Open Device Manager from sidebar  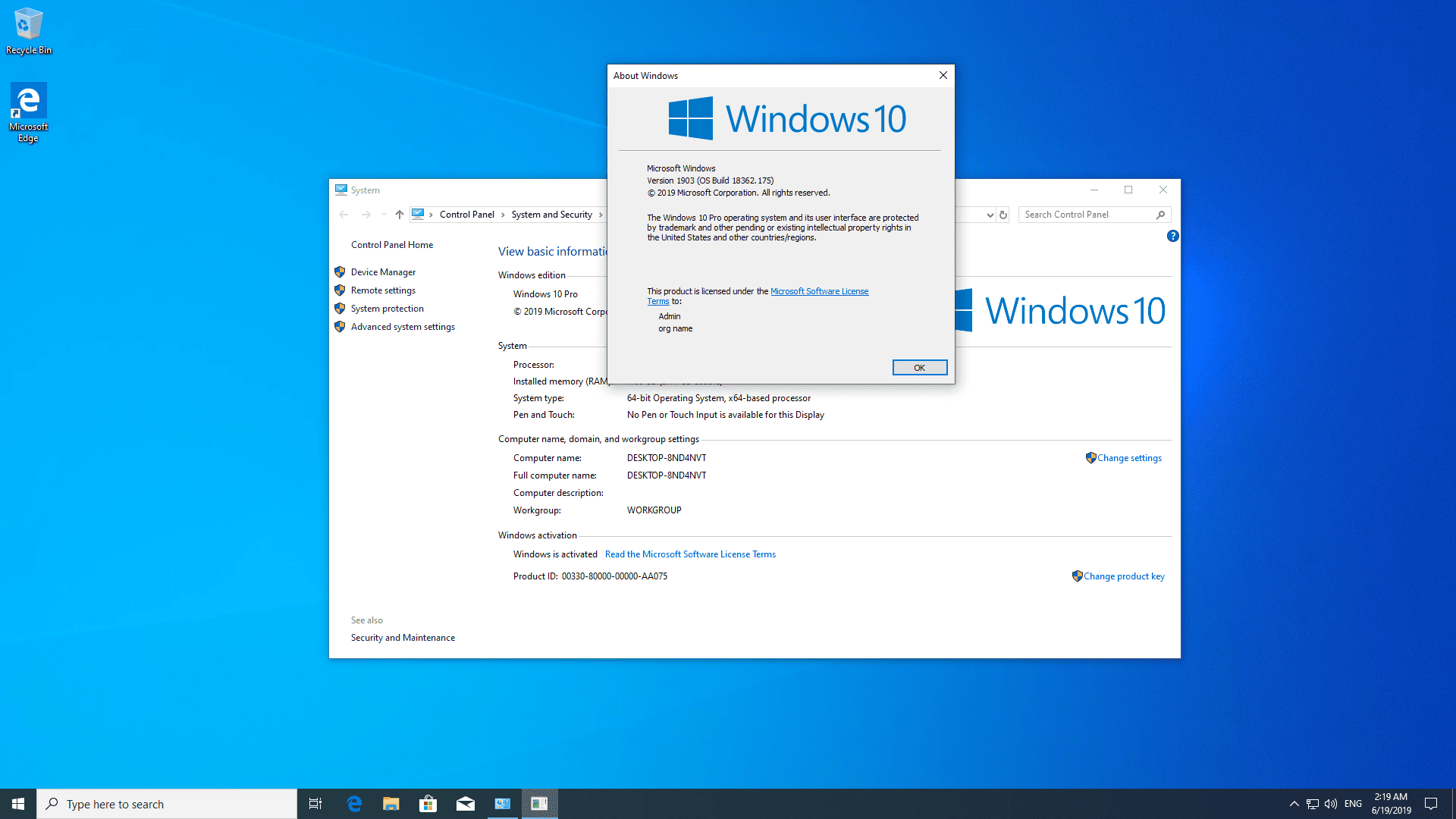(383, 272)
